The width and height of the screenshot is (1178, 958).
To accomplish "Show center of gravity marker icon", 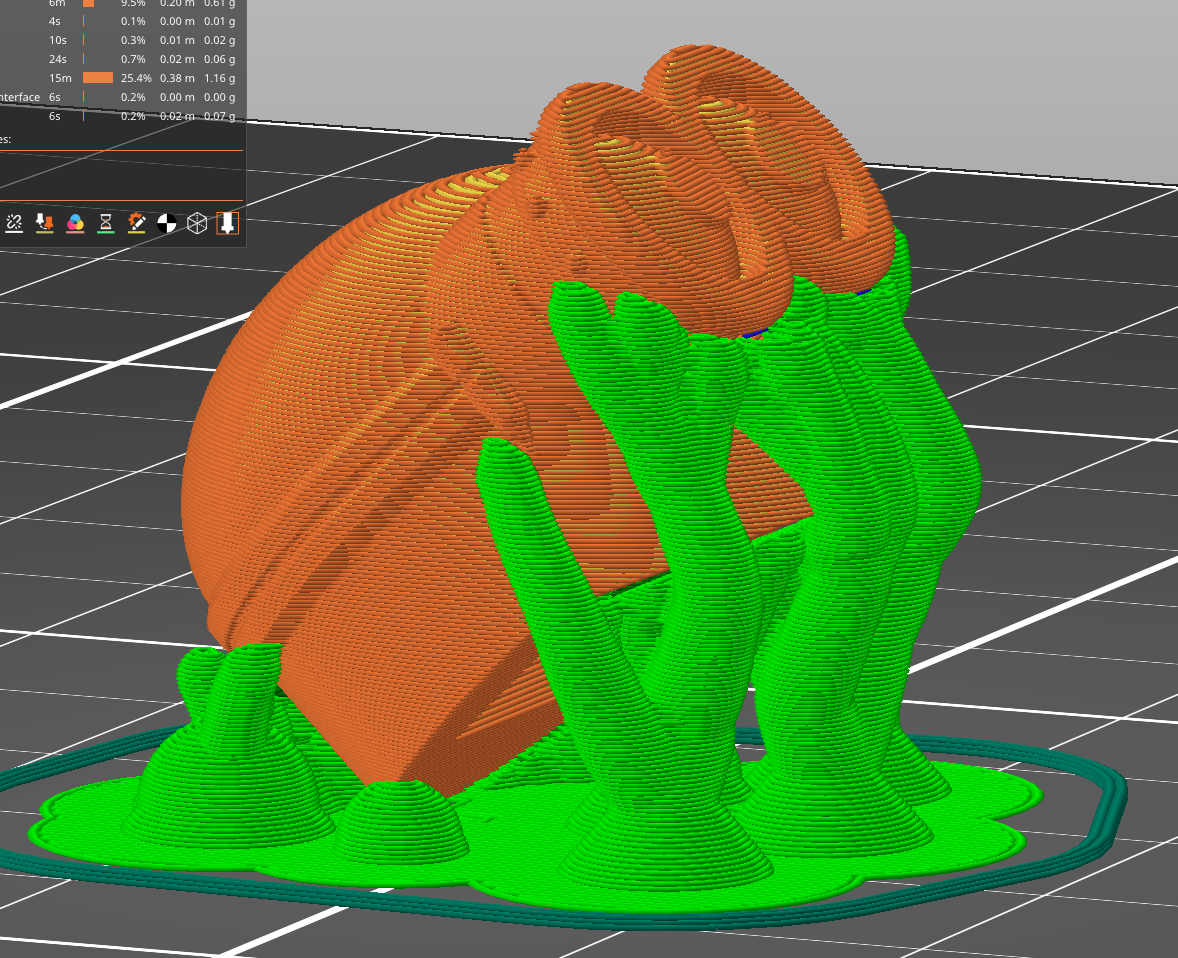I will coord(167,222).
